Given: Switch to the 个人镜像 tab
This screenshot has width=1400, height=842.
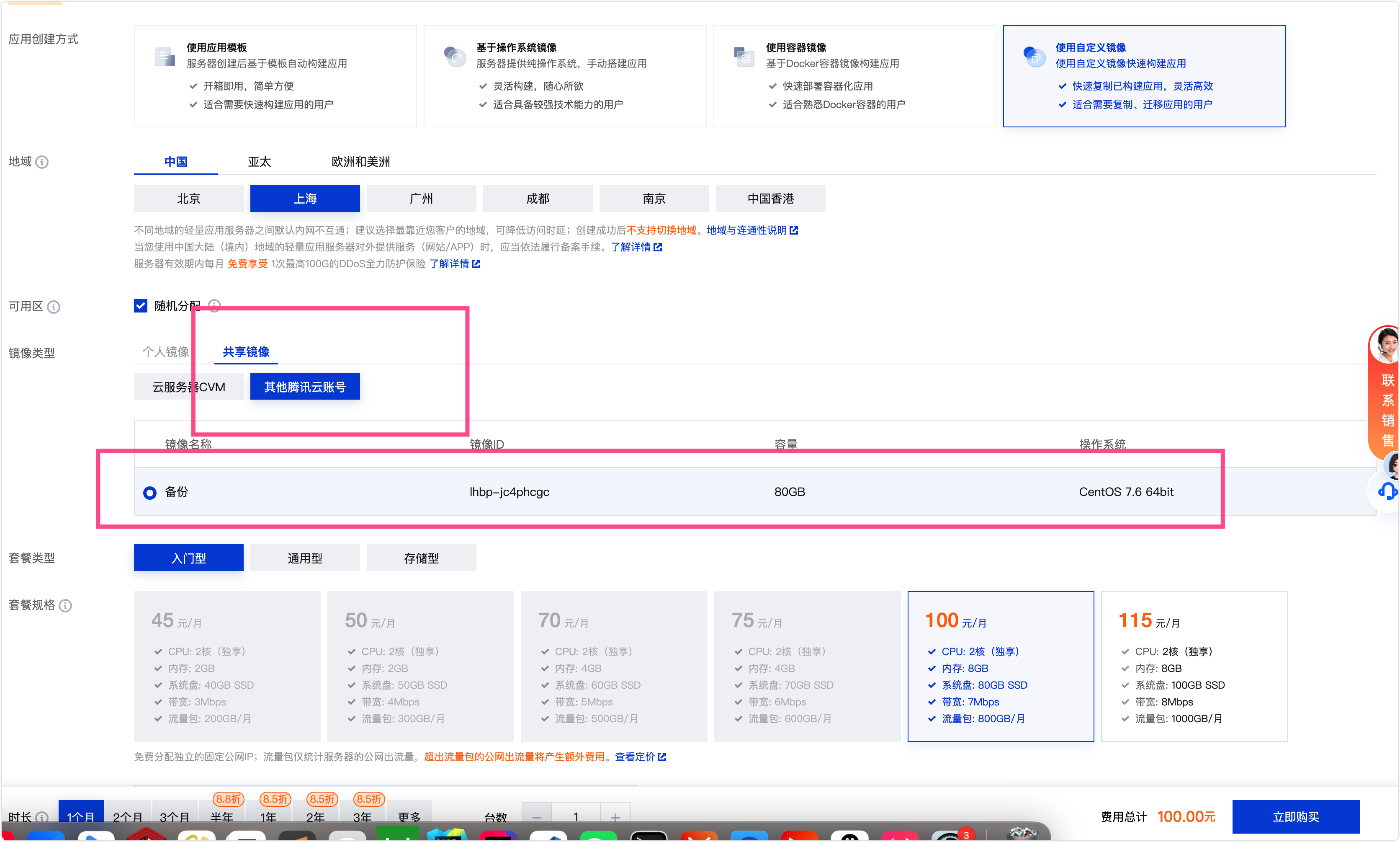Looking at the screenshot, I should (x=165, y=352).
